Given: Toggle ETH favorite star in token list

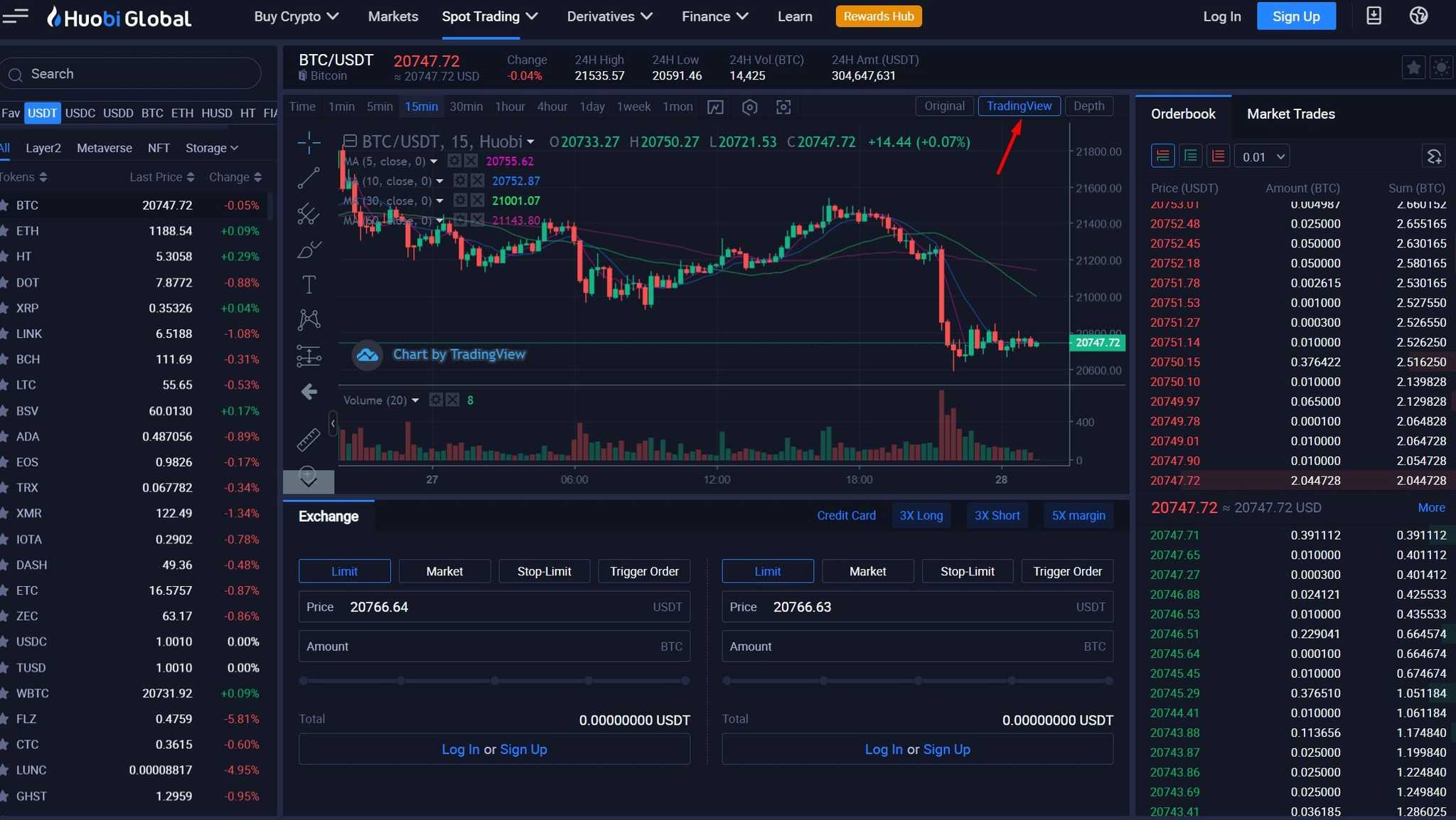Looking at the screenshot, I should tap(4, 231).
